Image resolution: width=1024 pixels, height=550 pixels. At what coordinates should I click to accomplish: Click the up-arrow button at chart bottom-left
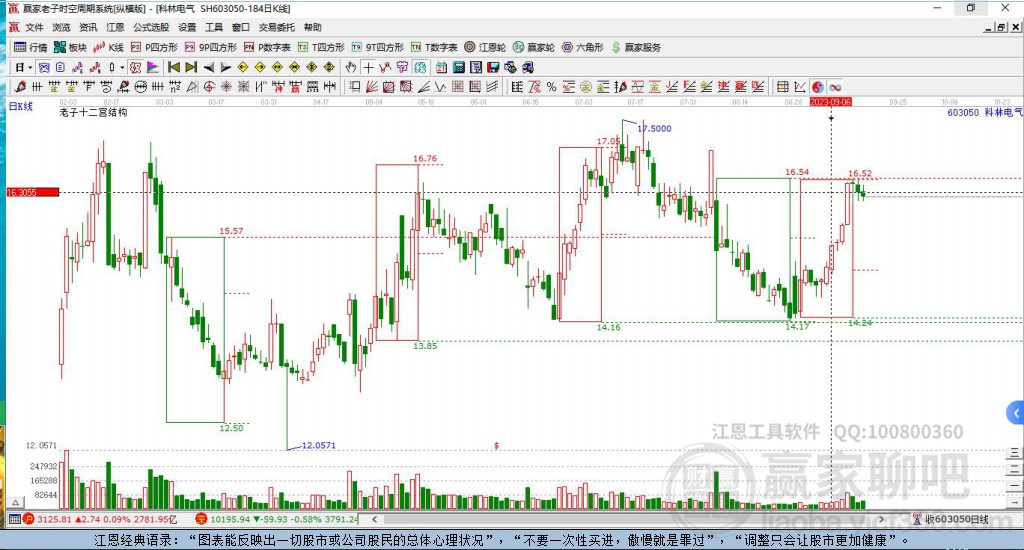[x=16, y=502]
